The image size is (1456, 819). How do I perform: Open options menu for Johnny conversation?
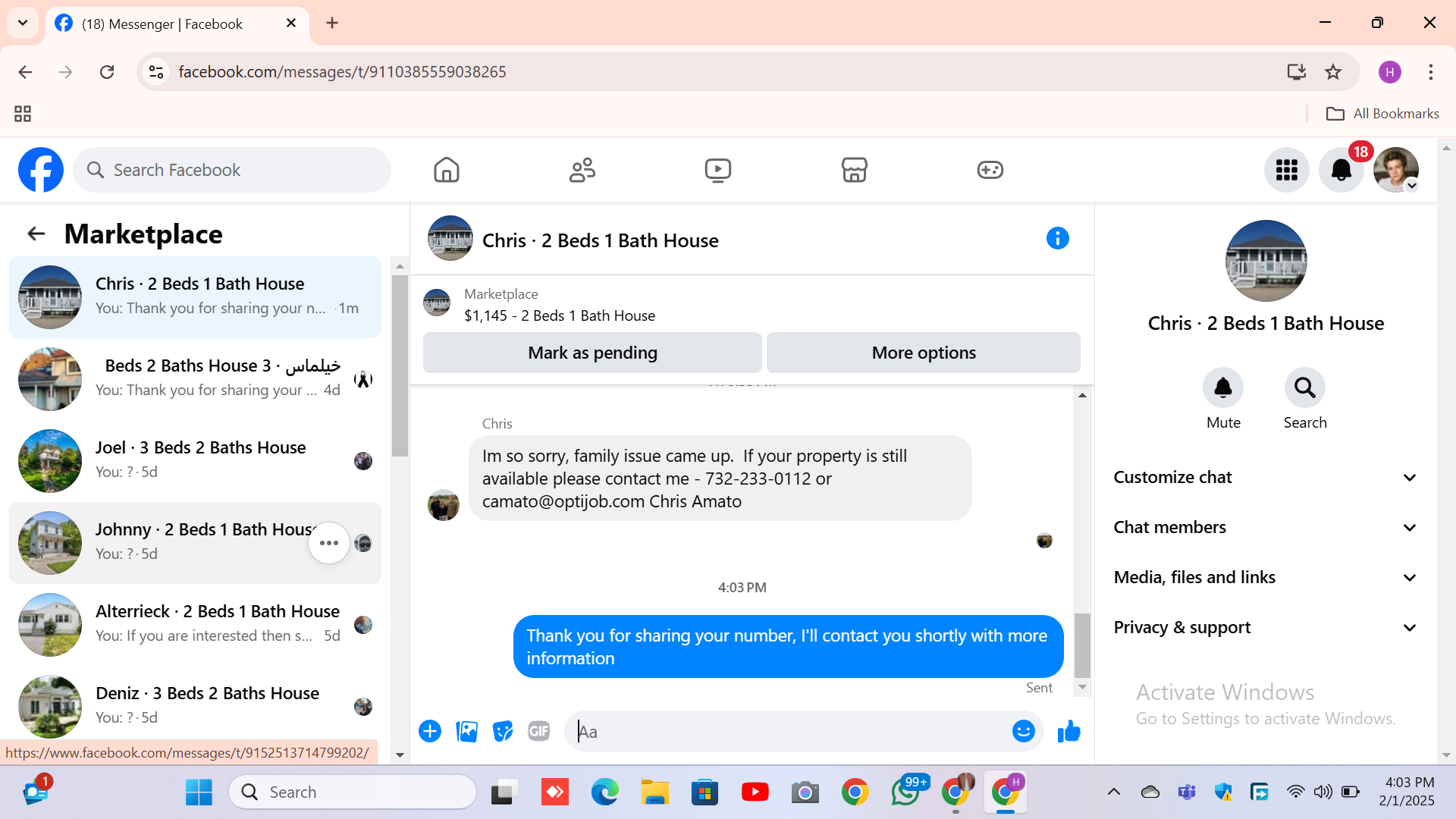click(x=329, y=543)
